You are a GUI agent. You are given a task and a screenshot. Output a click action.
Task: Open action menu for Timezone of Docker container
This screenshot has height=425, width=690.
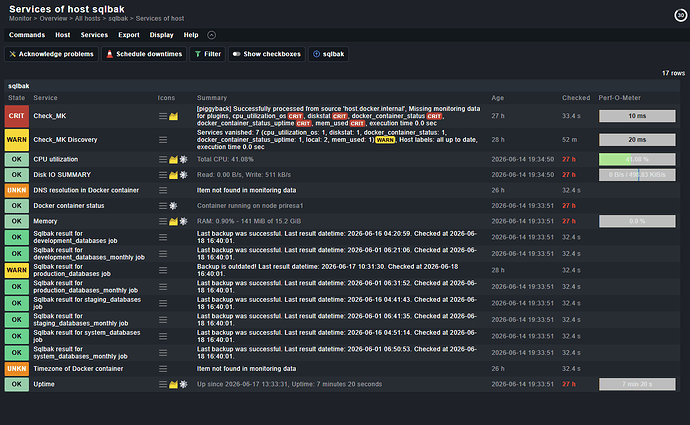[x=163, y=369]
